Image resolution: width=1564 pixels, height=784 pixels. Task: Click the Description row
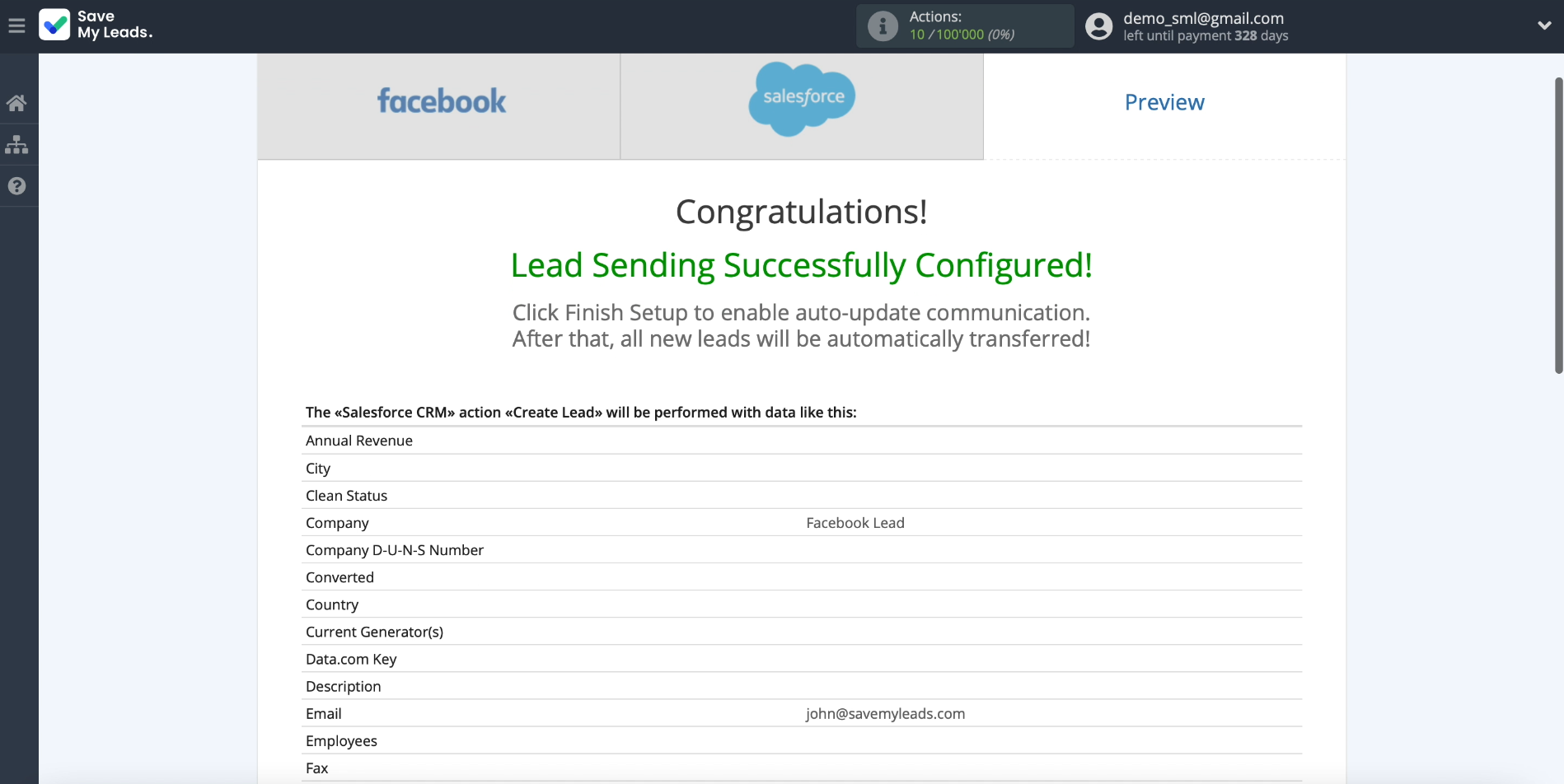[x=802, y=685]
